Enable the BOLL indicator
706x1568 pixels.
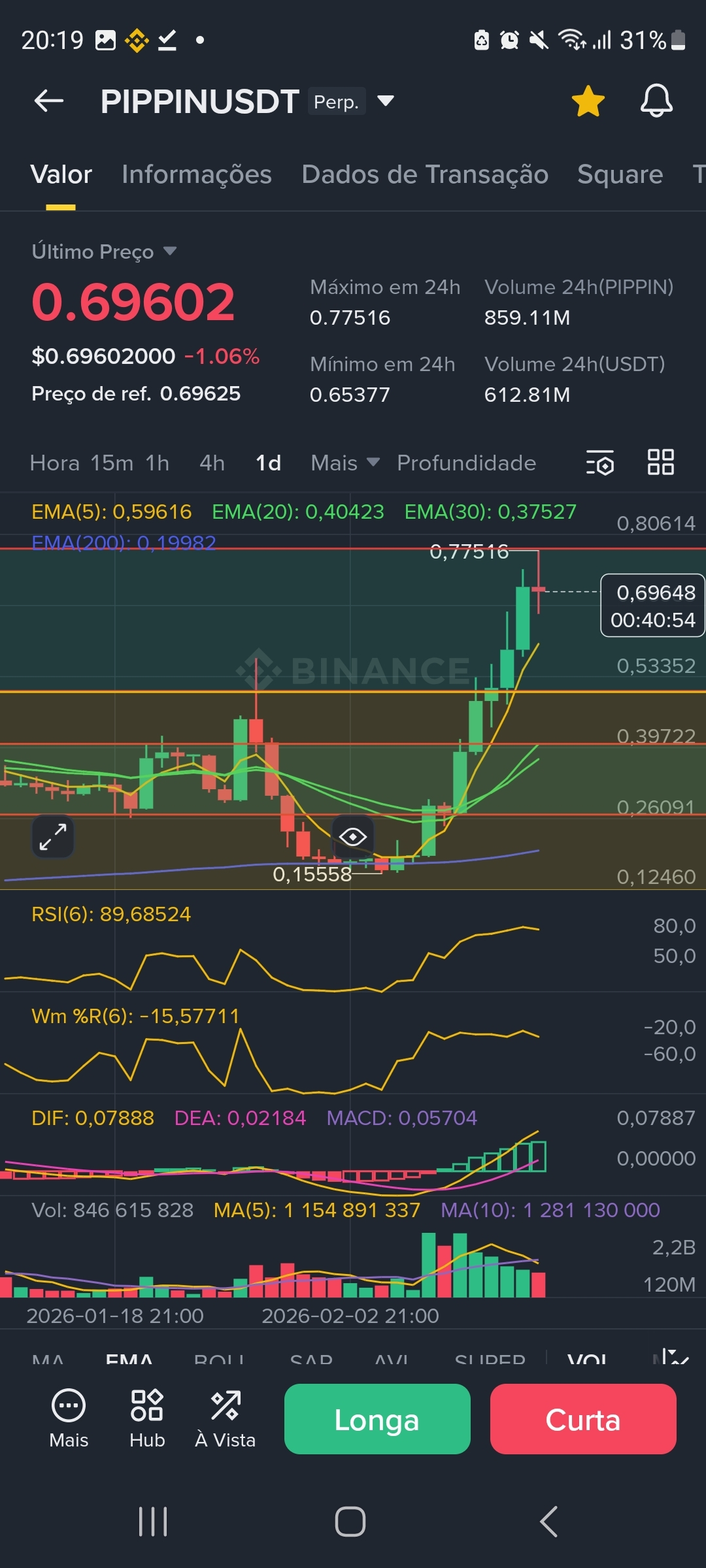(219, 1359)
